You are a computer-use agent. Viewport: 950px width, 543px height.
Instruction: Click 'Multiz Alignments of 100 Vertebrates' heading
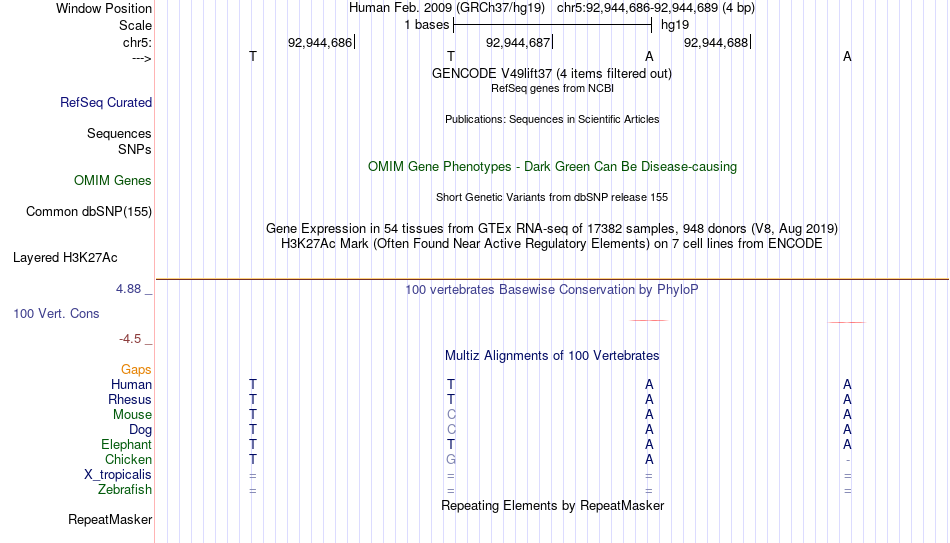(x=552, y=356)
